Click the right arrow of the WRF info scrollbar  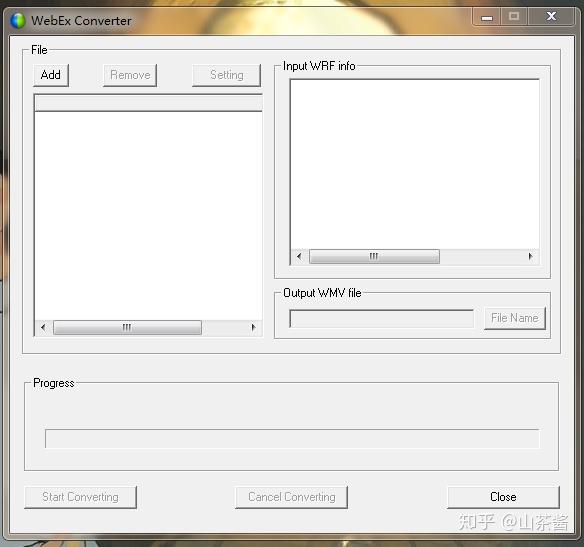[x=530, y=257]
